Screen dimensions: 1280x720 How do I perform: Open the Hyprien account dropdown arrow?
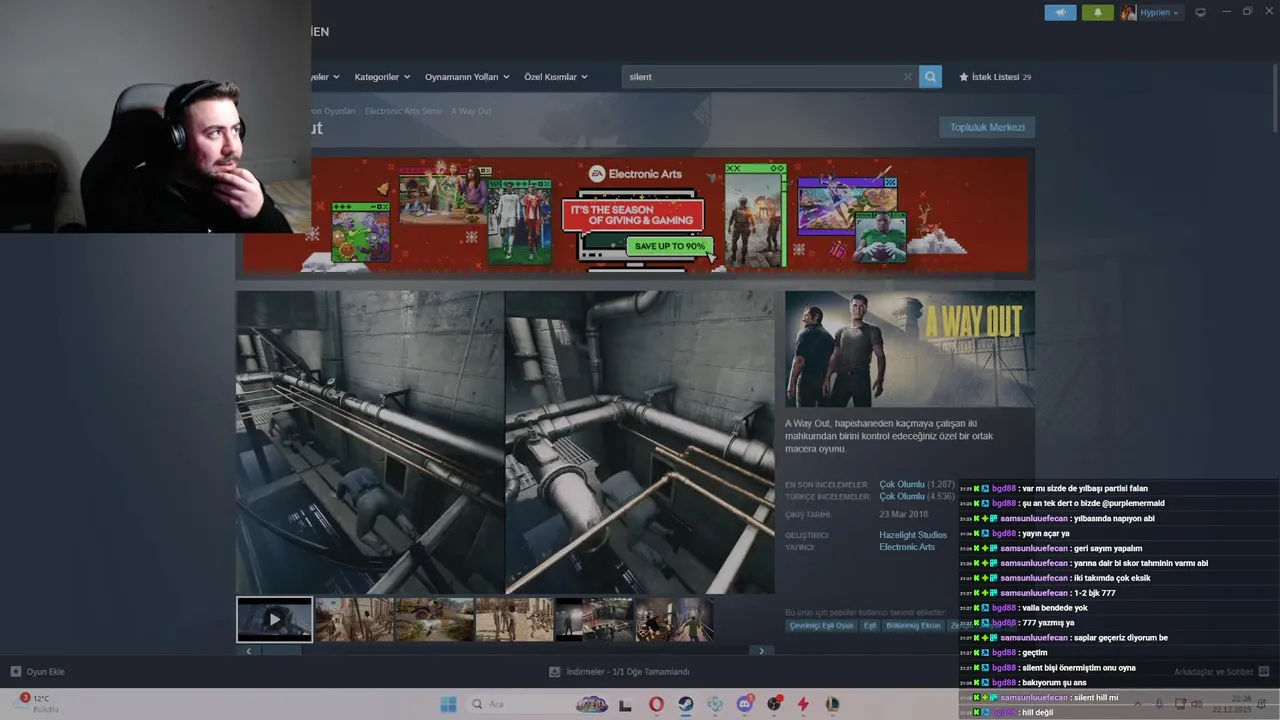click(x=1175, y=13)
